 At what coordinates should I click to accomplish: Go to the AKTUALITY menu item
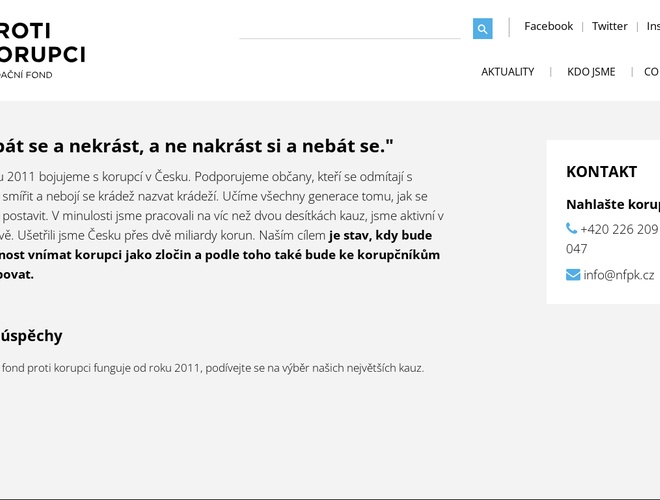[x=507, y=72]
